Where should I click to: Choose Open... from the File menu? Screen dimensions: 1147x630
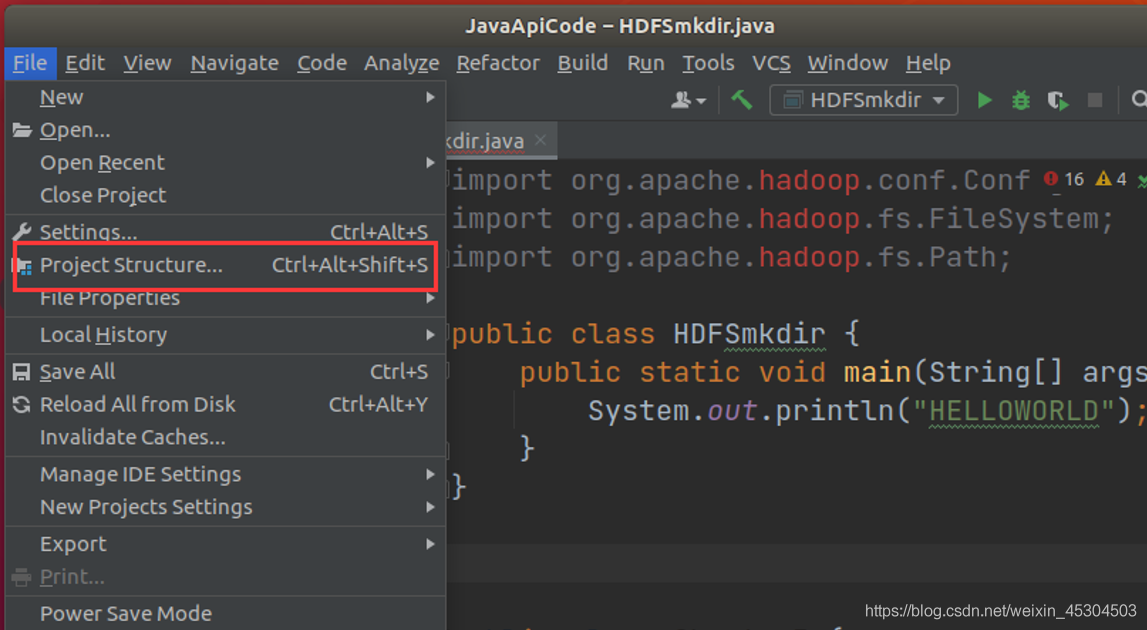225,130
